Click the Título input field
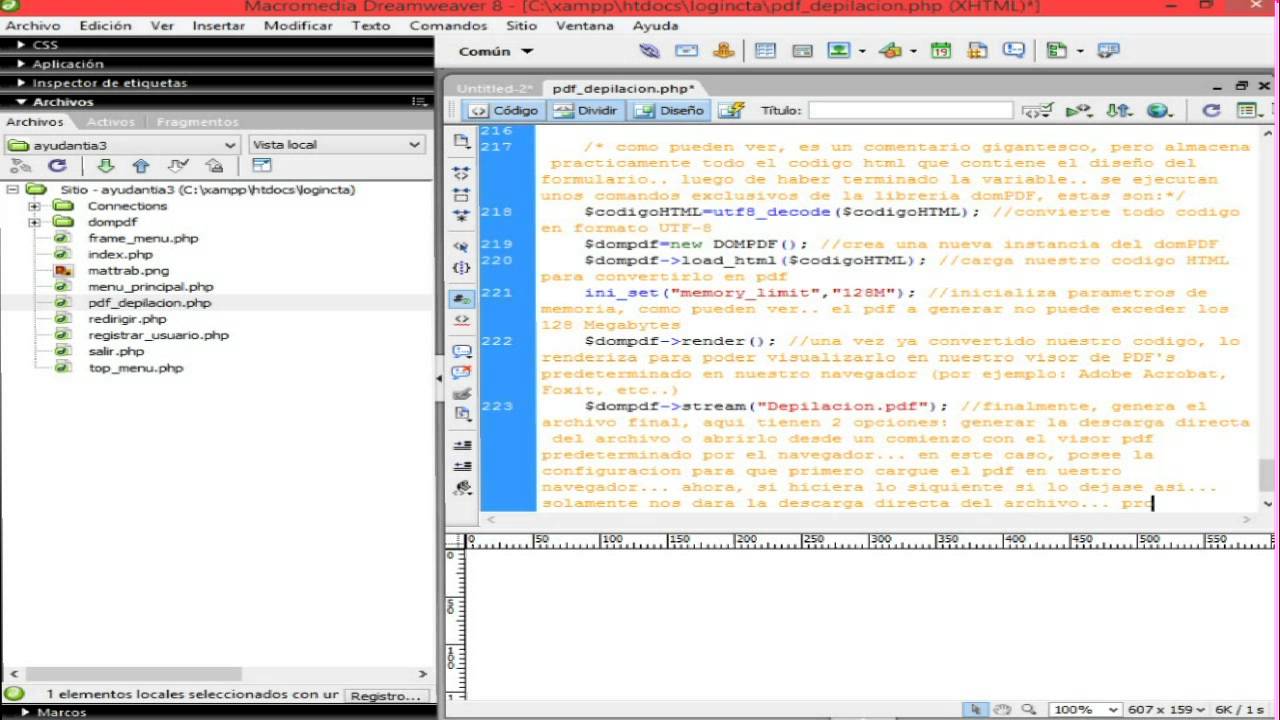The image size is (1280, 720). point(911,111)
